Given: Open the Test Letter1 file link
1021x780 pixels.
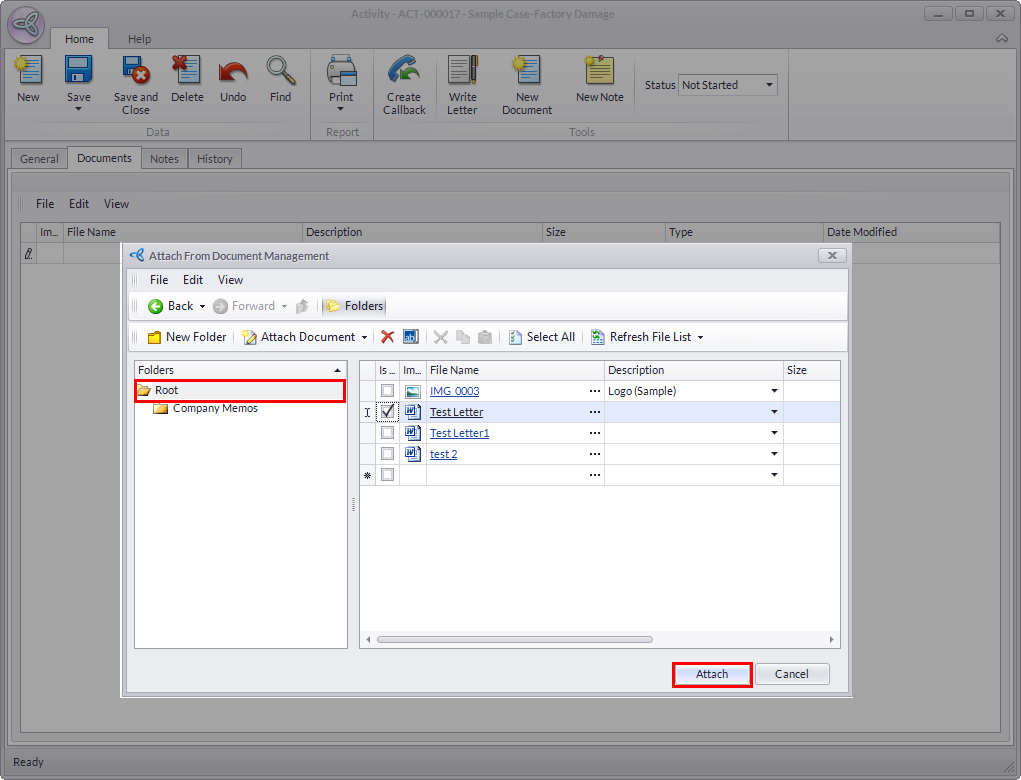Looking at the screenshot, I should (x=459, y=433).
